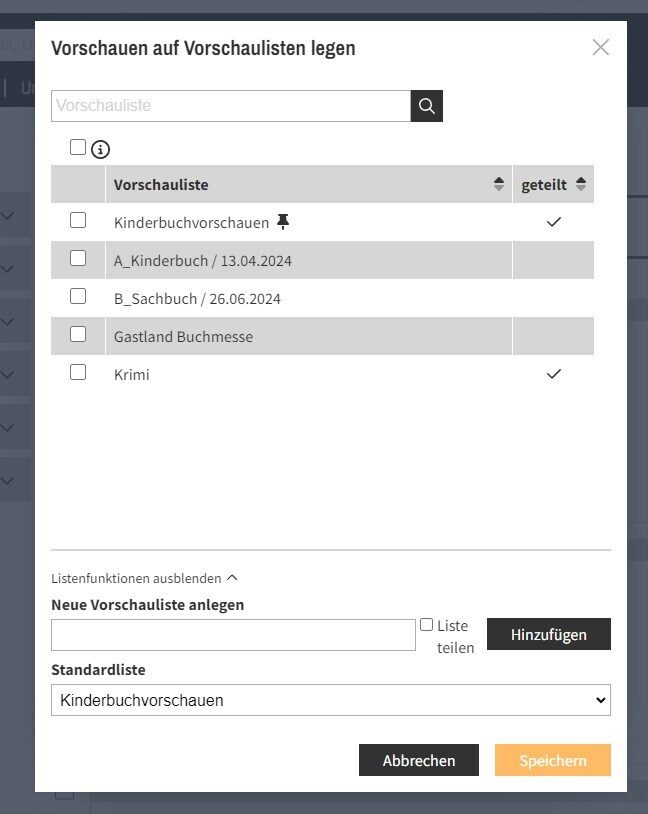Click the magnifier search icon button

pyautogui.click(x=427, y=106)
